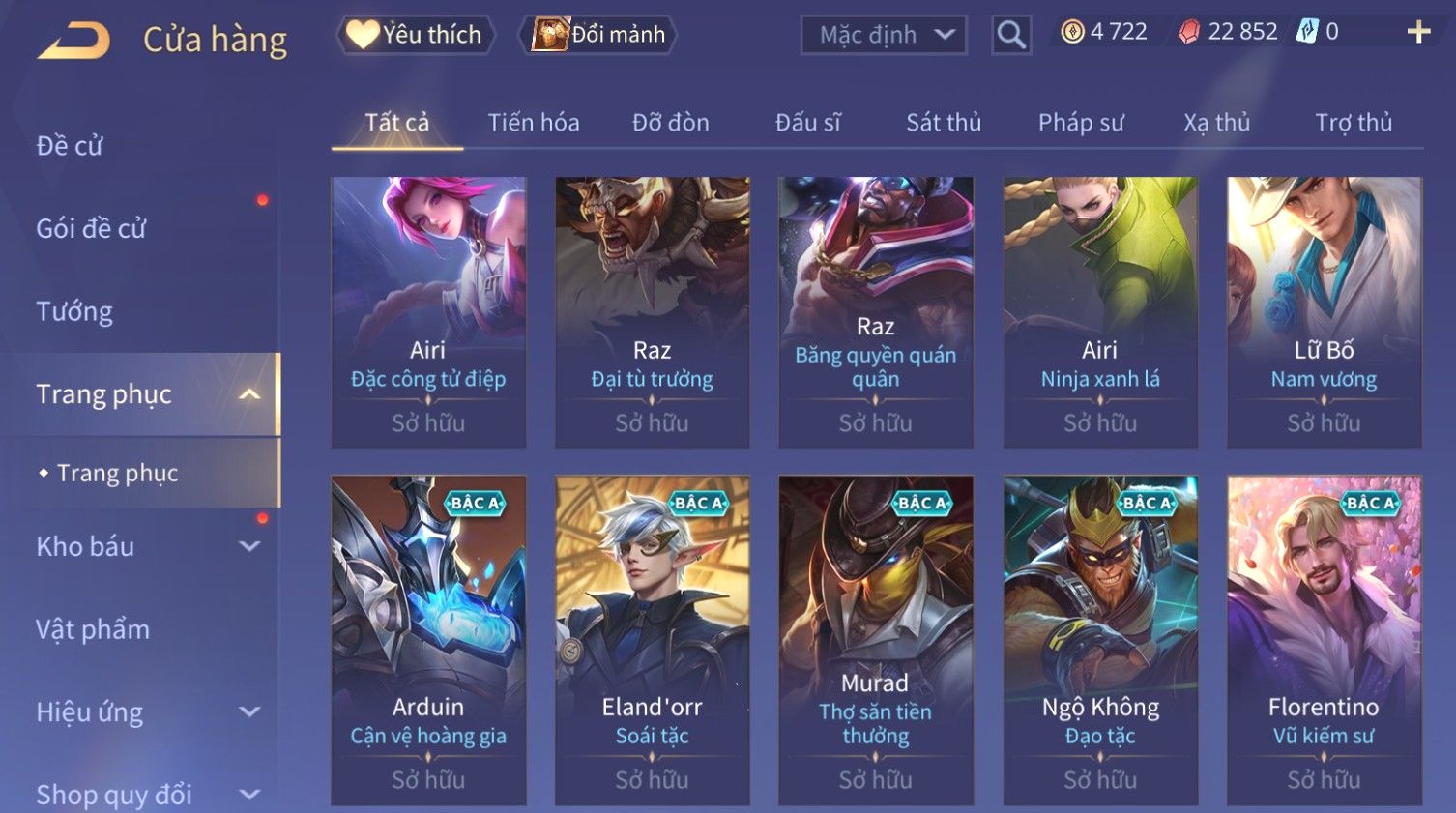The height and width of the screenshot is (813, 1456).
Task: Tap the blue voucher ticket icon
Action: pos(1307,32)
